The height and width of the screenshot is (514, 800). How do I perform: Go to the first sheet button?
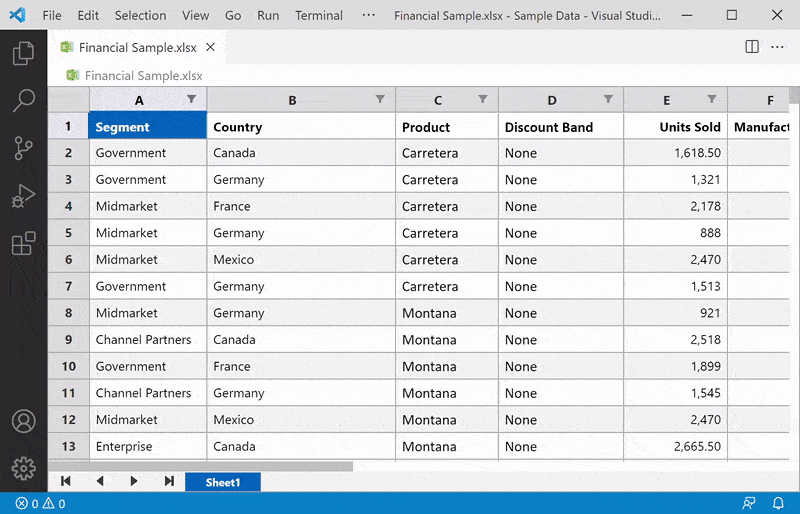pos(66,481)
